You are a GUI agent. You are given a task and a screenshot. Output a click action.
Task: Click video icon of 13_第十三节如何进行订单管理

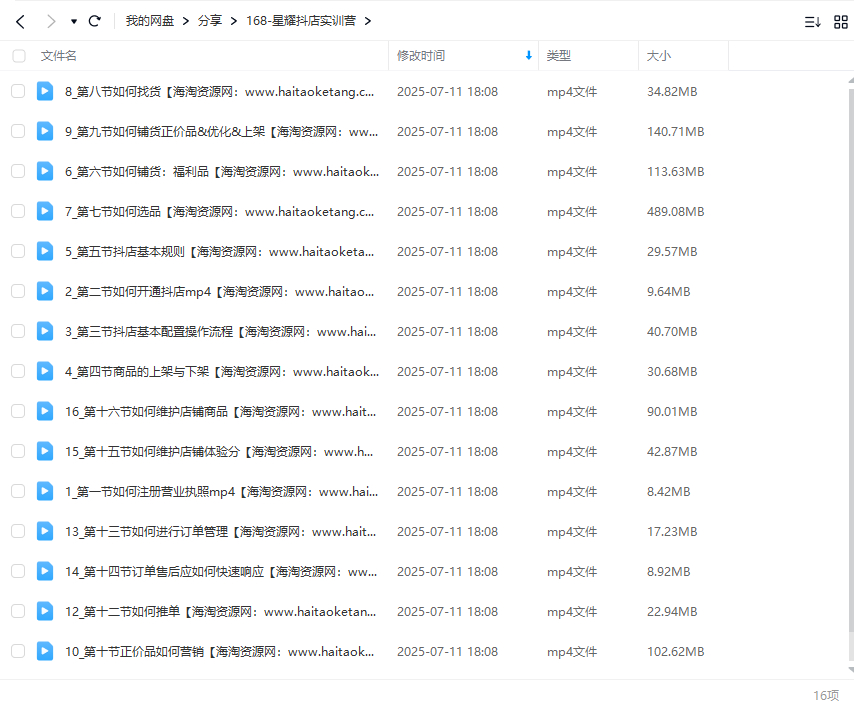point(45,531)
